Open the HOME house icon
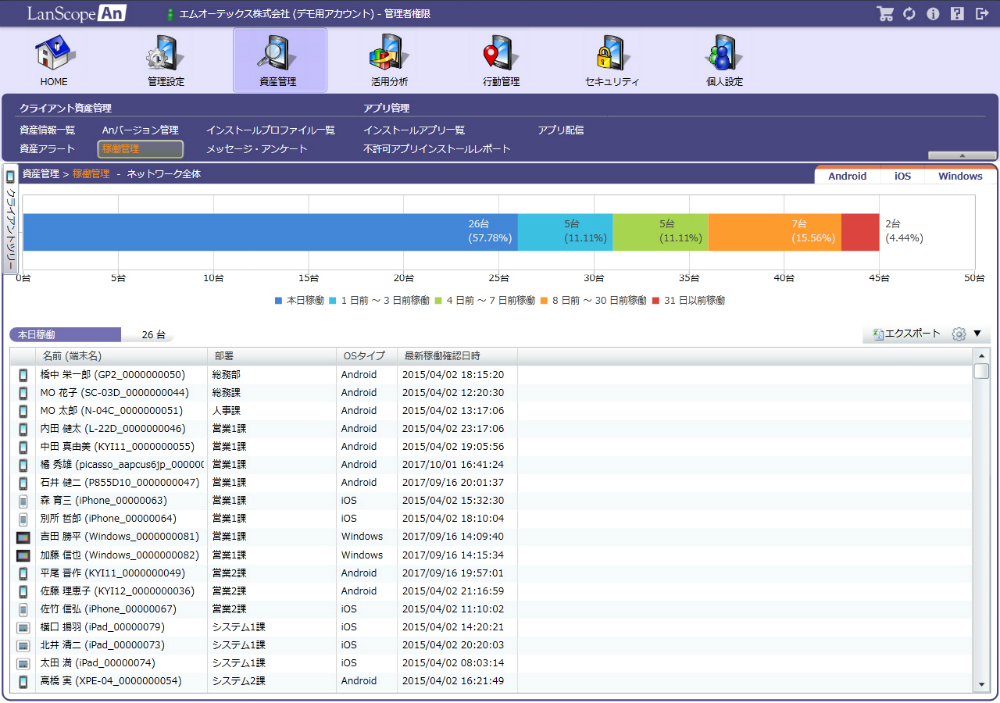The height and width of the screenshot is (703, 1000). pos(54,54)
